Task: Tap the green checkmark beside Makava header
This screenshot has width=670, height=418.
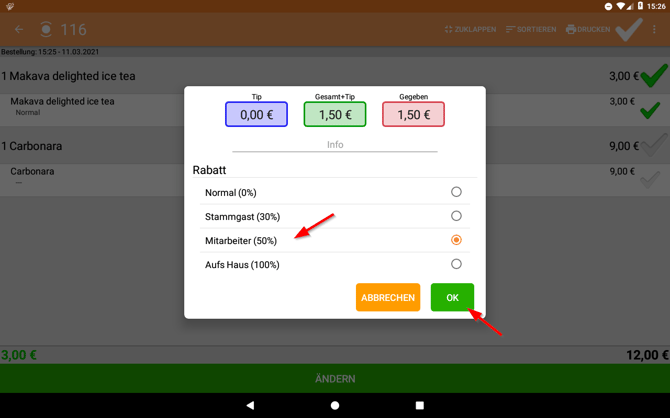Action: point(654,76)
